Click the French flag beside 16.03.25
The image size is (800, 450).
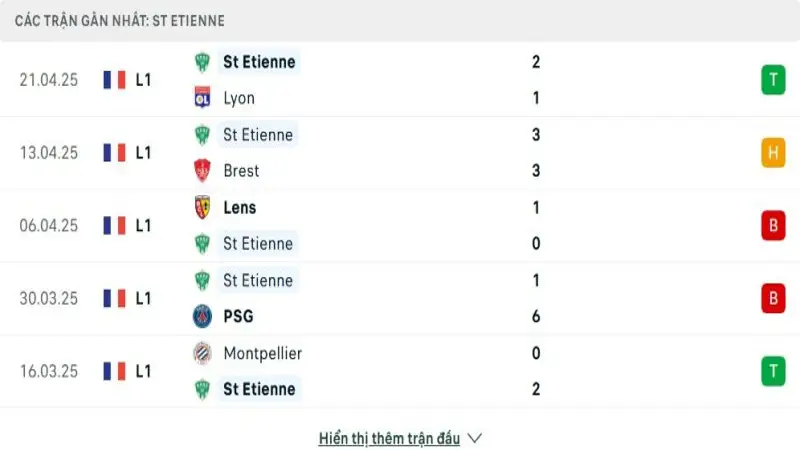click(x=114, y=371)
